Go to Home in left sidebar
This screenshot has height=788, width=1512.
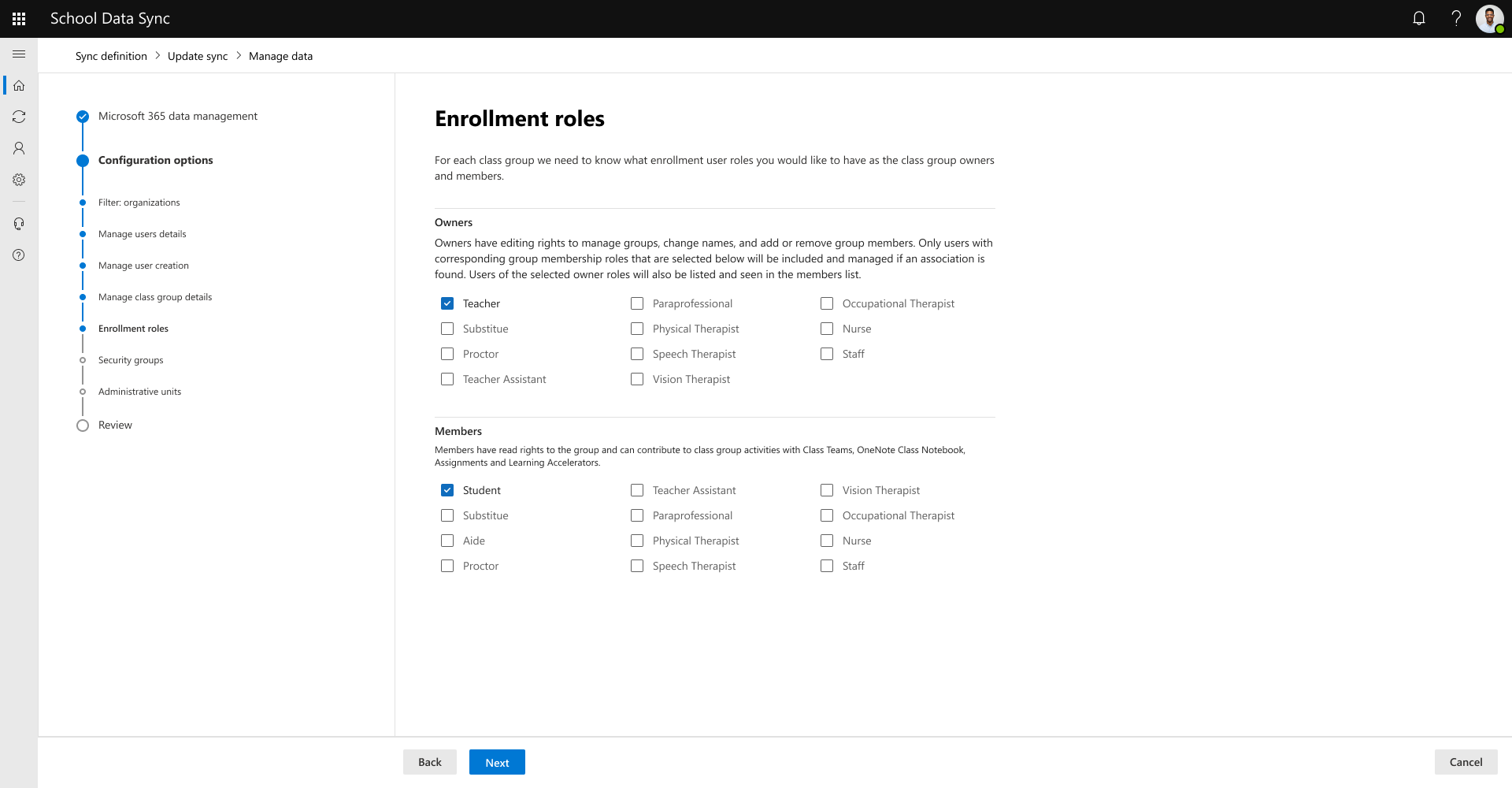(x=19, y=85)
